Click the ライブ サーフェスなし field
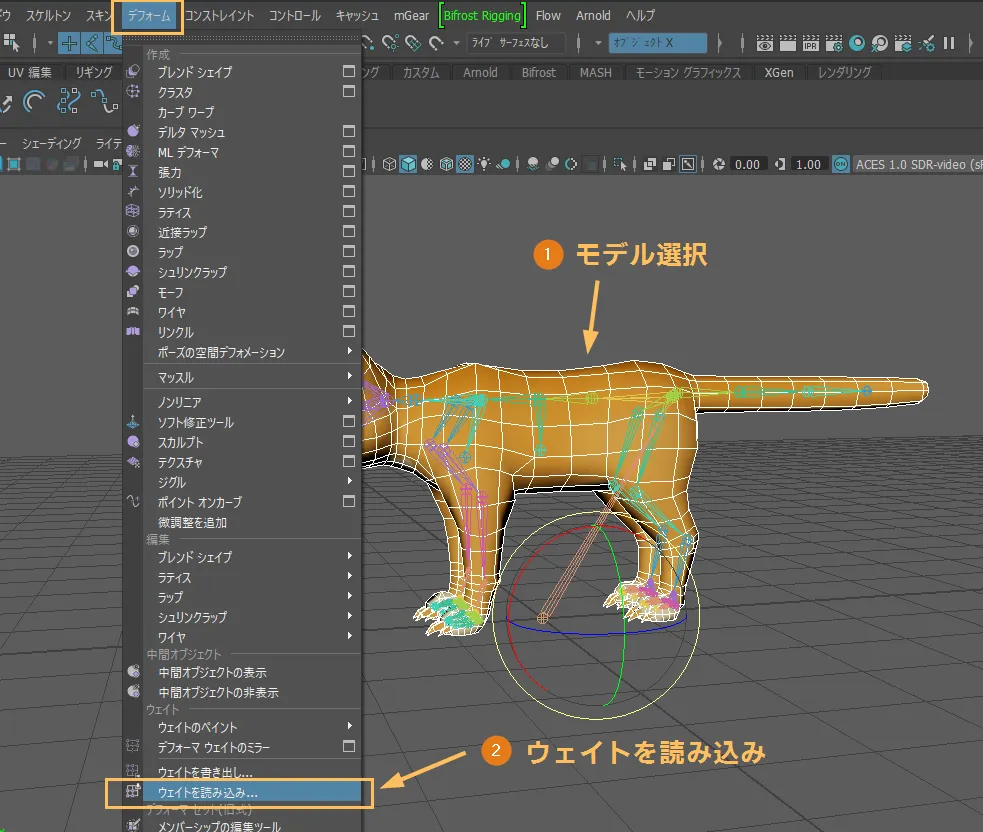 point(515,43)
